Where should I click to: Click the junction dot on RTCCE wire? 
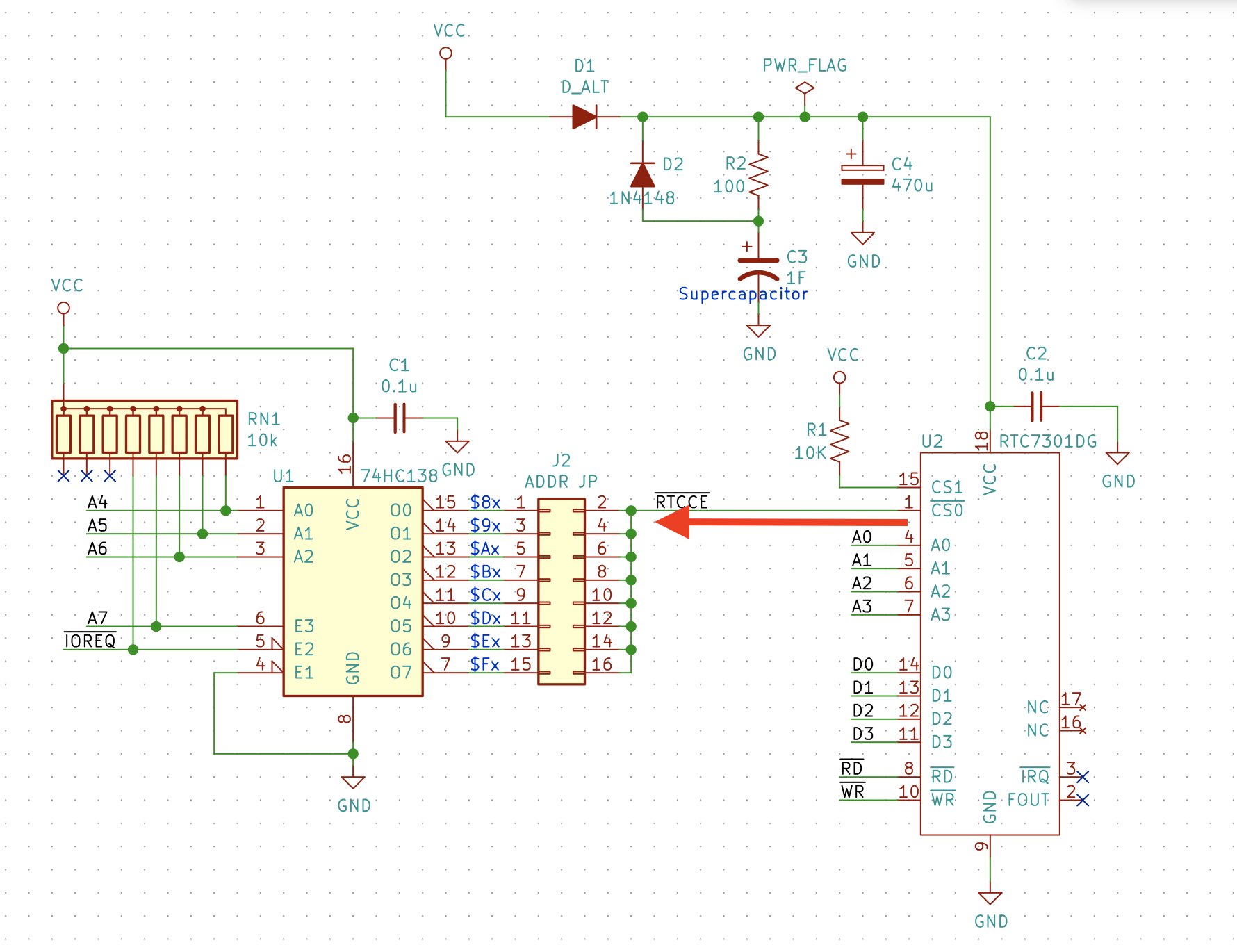point(631,511)
